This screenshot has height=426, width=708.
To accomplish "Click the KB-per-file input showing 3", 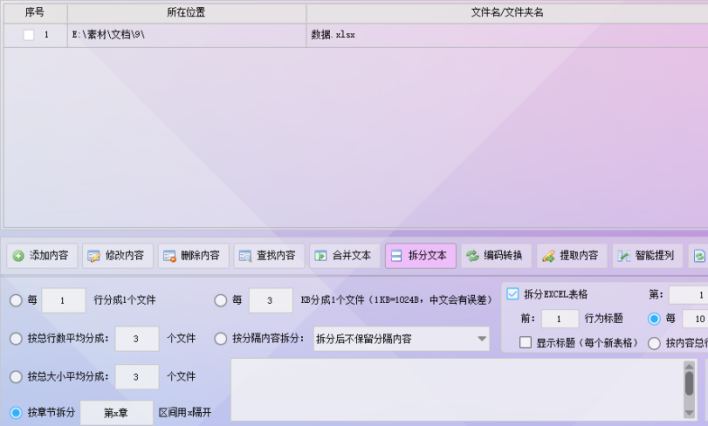I will pos(271,300).
